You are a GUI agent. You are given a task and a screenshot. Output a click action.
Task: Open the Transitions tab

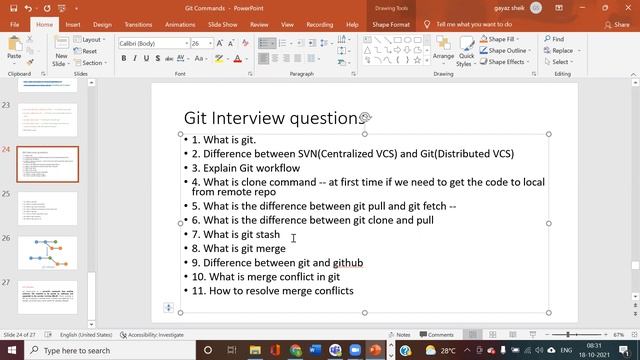[138, 24]
